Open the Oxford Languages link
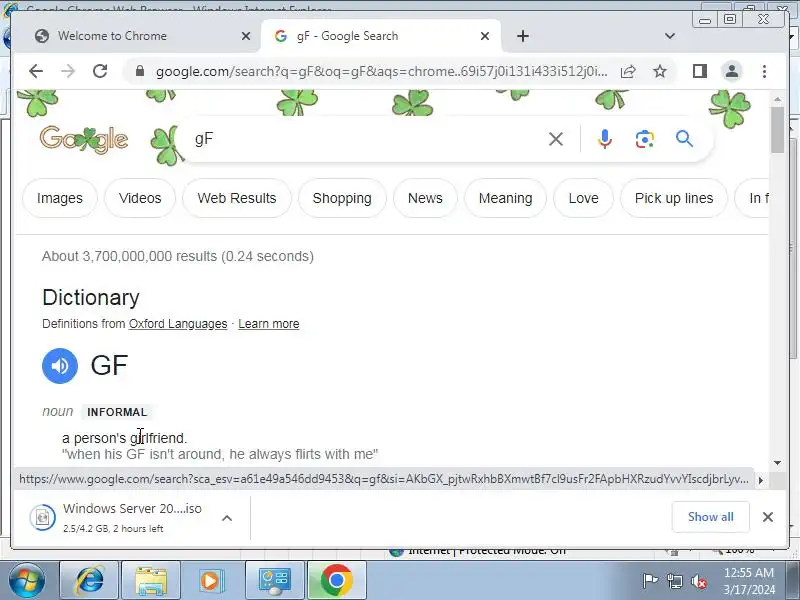Screen dimensions: 800x600 pyautogui.click(x=178, y=324)
